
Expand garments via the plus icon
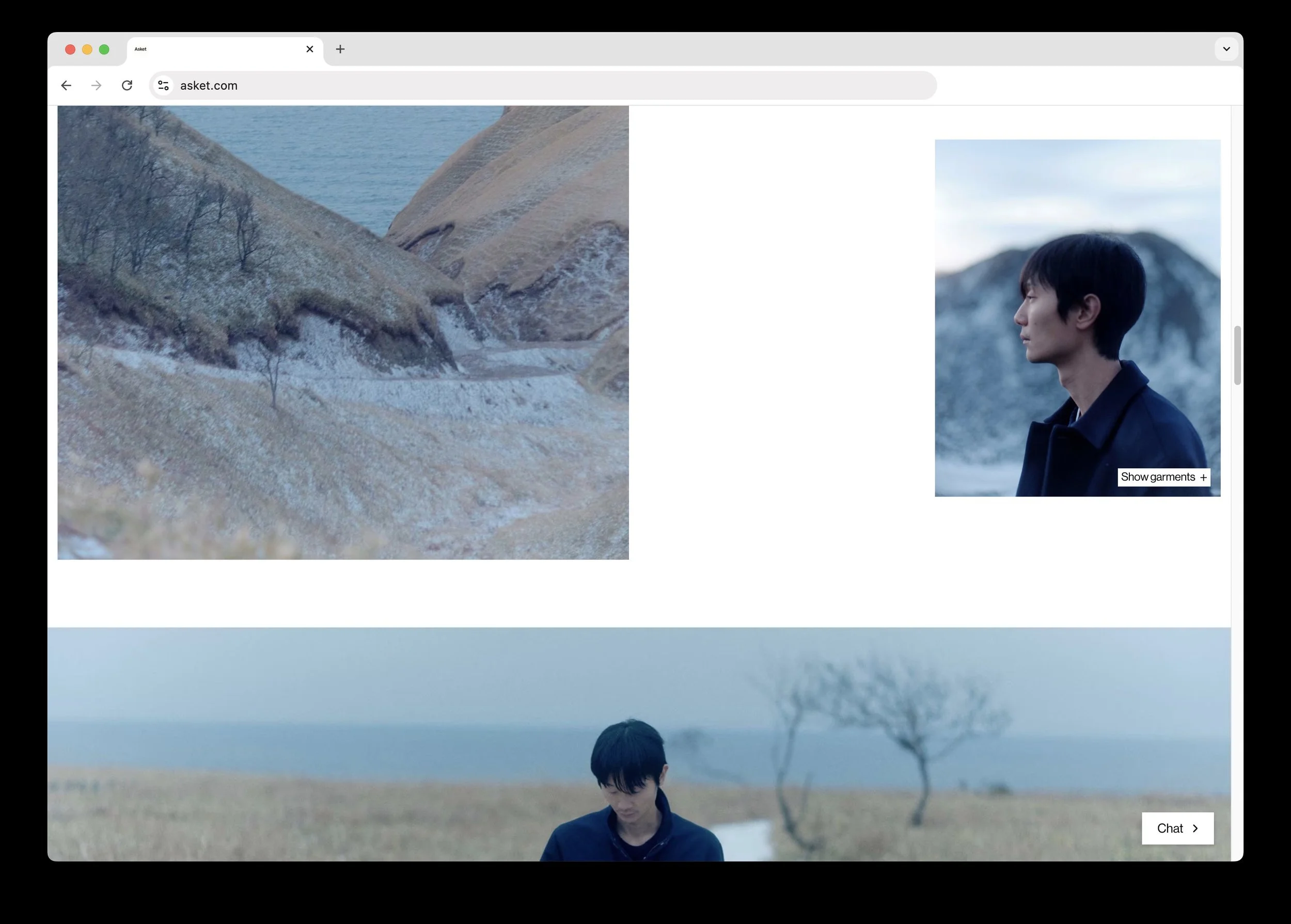tap(1203, 478)
